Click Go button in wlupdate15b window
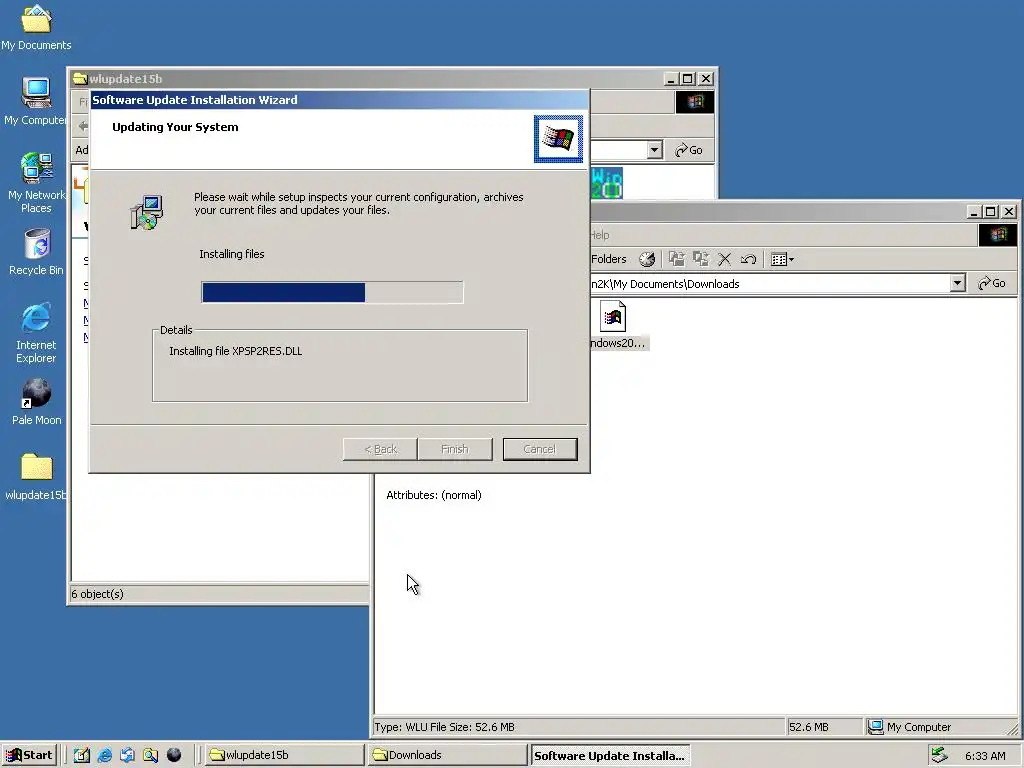 (689, 150)
